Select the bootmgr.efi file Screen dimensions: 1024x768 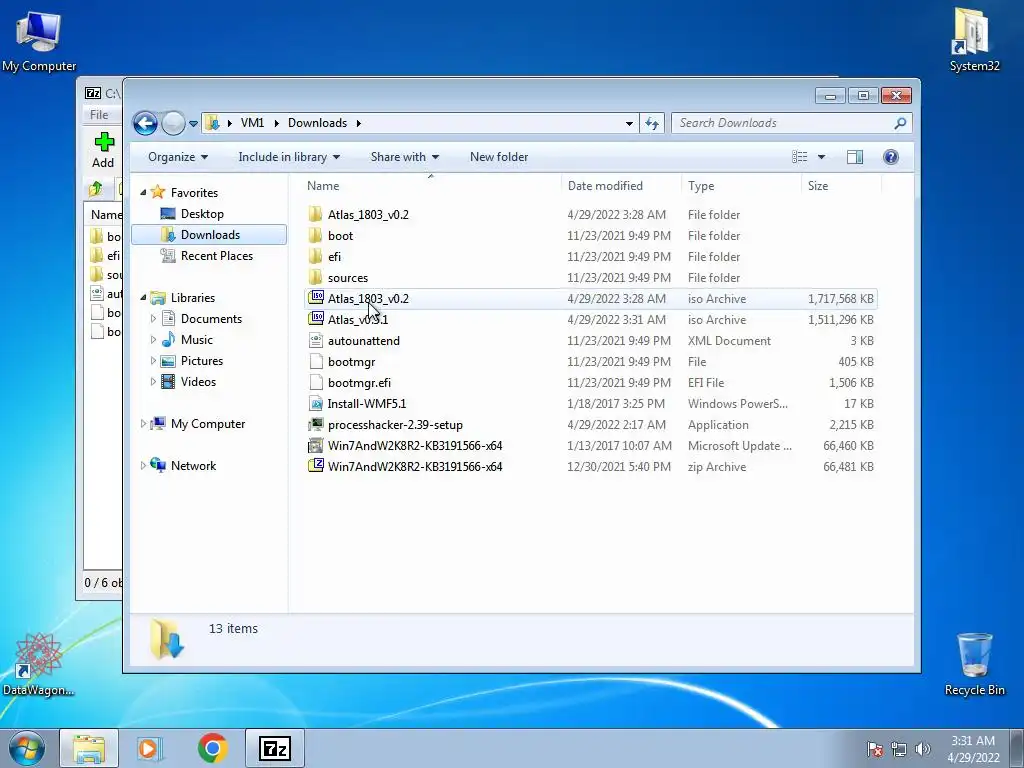[x=591, y=383]
